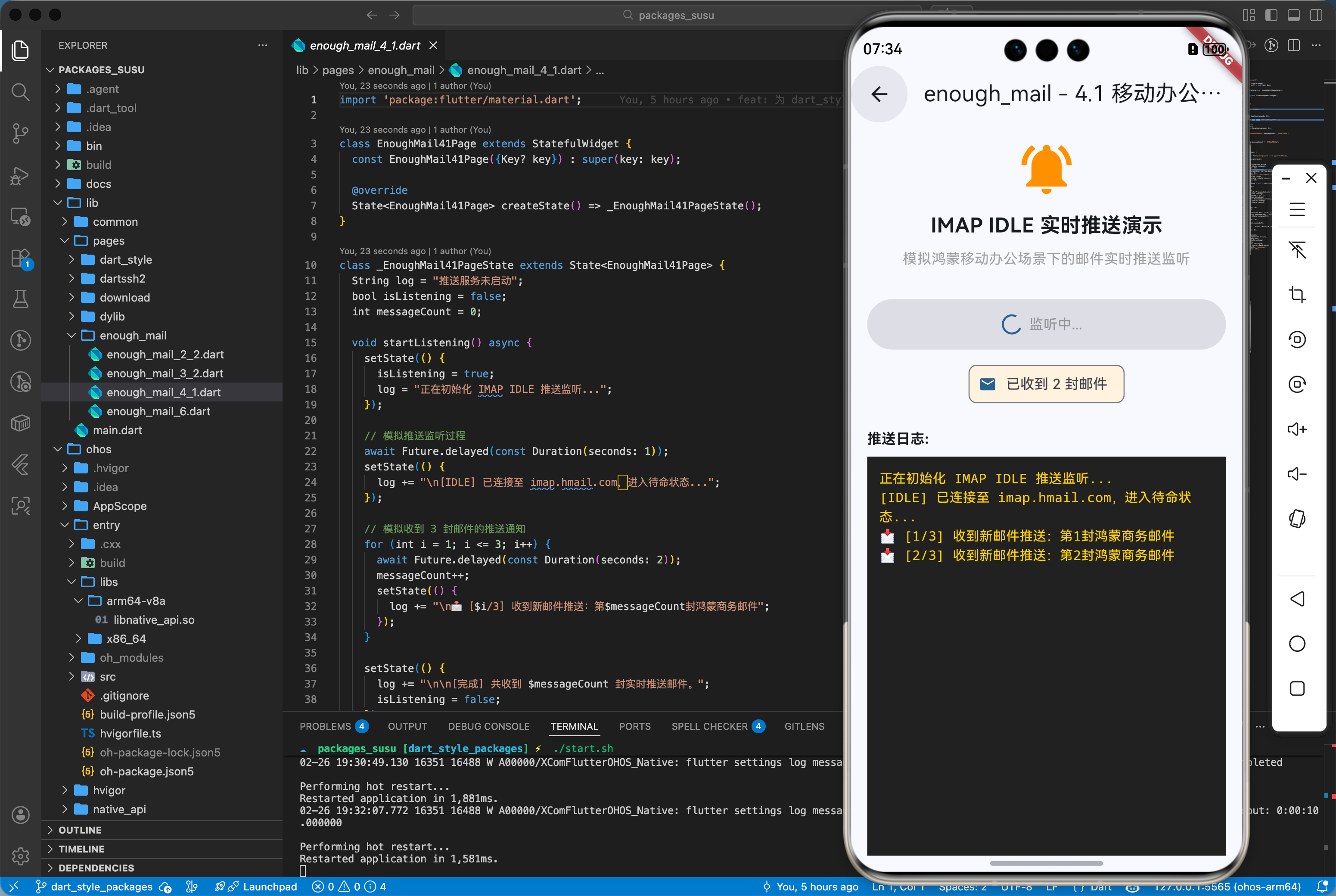Open the Extensions view with badge
This screenshot has width=1336, height=896.
pos(21,258)
